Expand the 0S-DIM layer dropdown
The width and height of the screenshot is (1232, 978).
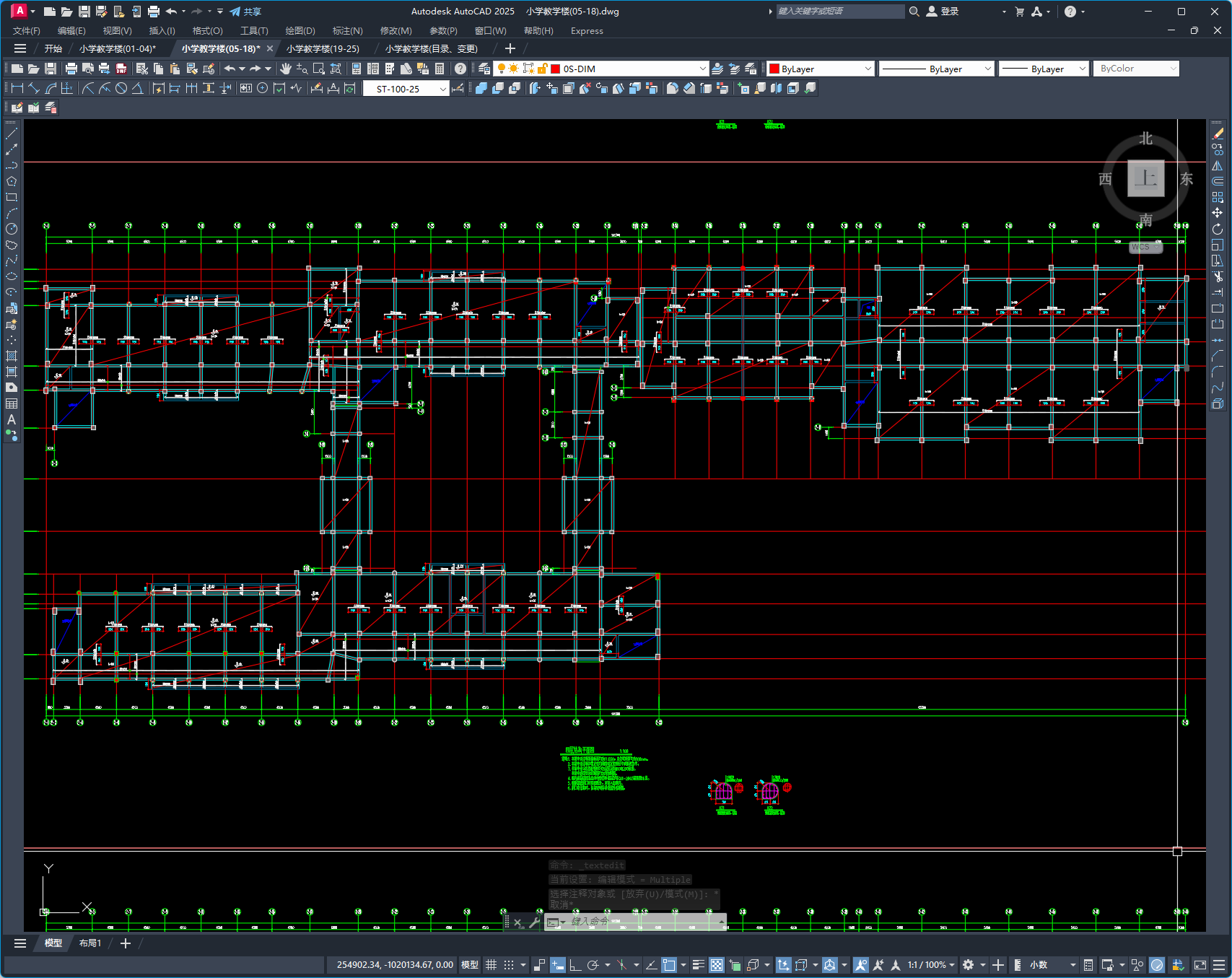tap(703, 69)
